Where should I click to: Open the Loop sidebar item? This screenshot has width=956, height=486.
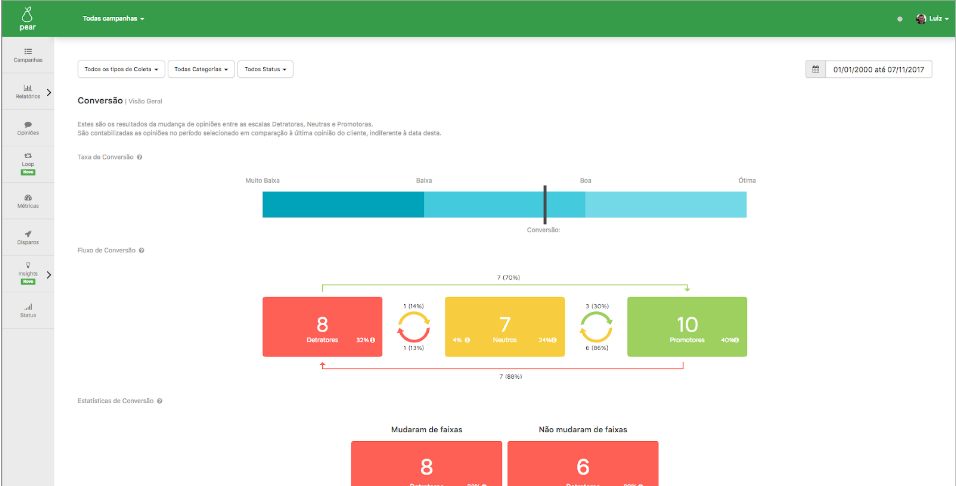tap(28, 165)
